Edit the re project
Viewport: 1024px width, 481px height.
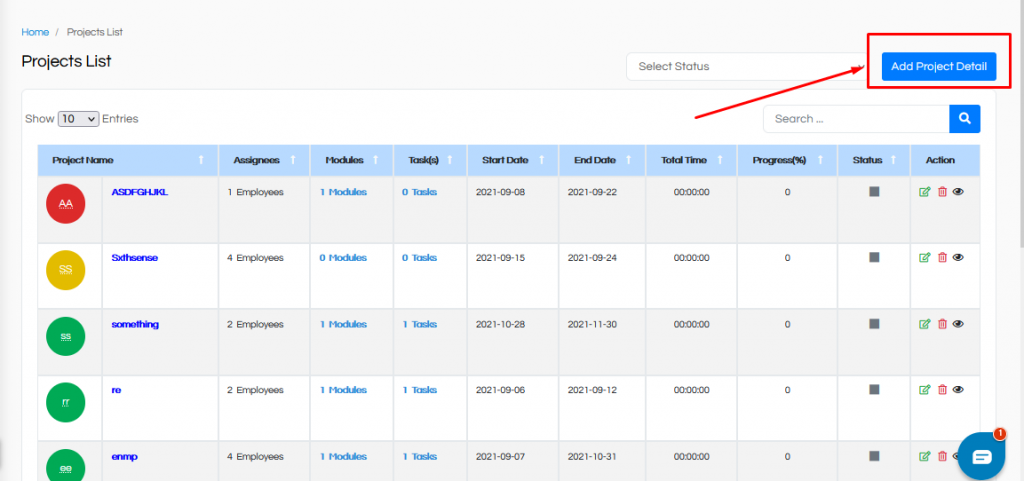click(925, 390)
